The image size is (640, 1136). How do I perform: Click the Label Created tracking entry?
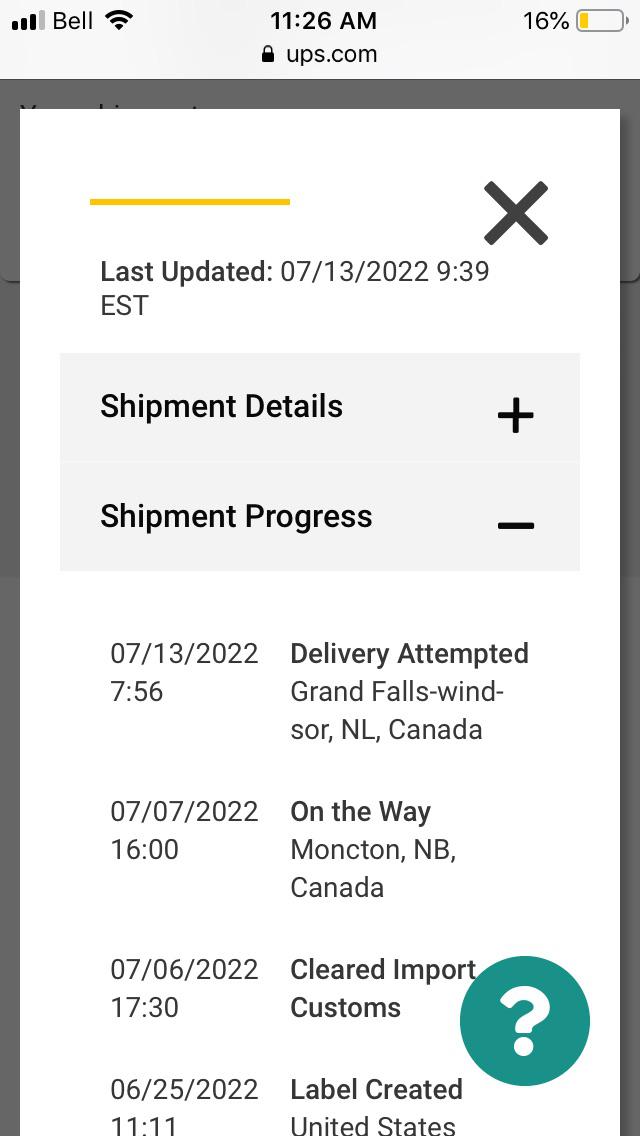tap(375, 1089)
